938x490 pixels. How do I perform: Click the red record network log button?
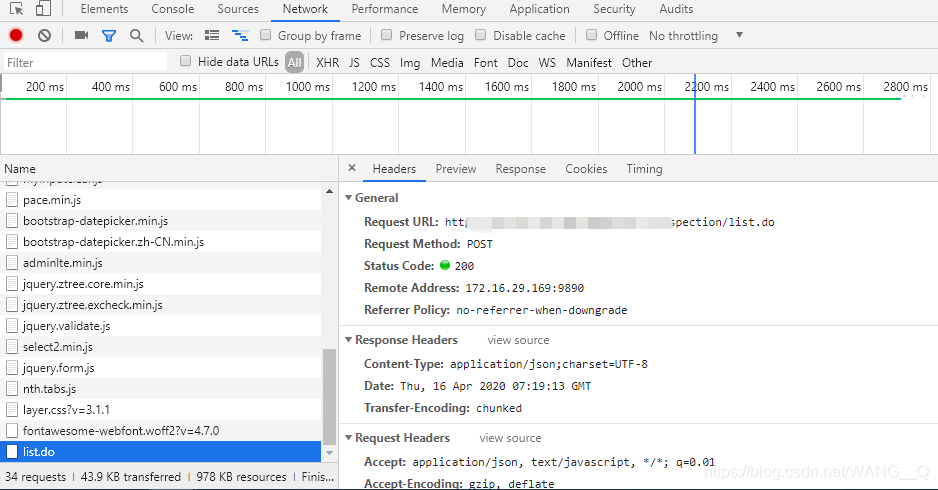16,35
